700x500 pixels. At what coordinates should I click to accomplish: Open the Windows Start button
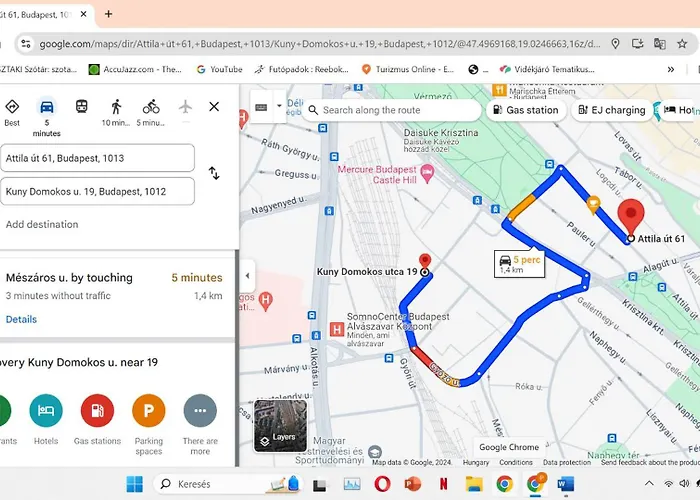pos(134,484)
